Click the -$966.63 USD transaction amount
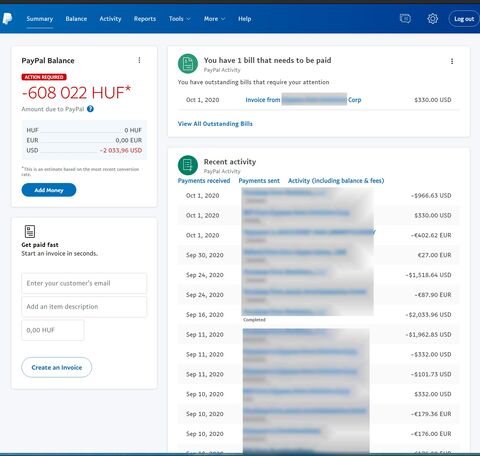480x456 pixels. (x=431, y=195)
